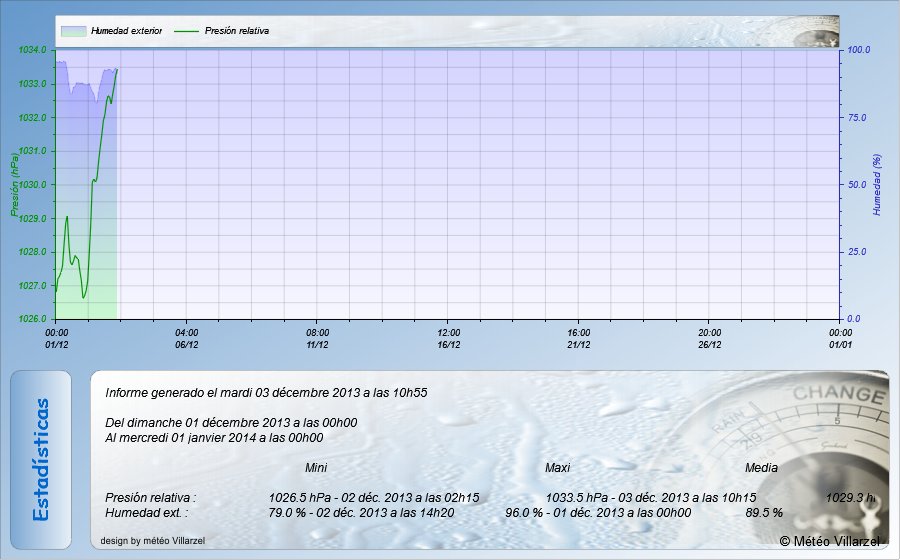Image resolution: width=900 pixels, height=560 pixels.
Task: Click the Humedad exterior legend color box
Action: point(73,31)
